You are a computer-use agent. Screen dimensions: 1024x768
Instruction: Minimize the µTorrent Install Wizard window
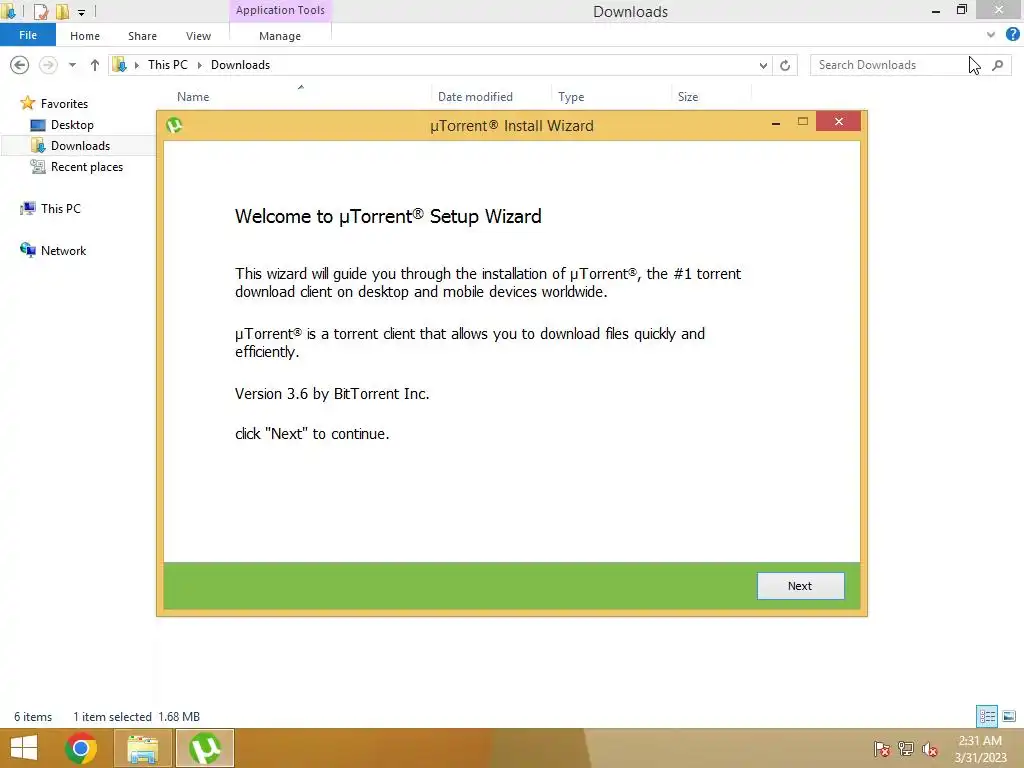[776, 122]
